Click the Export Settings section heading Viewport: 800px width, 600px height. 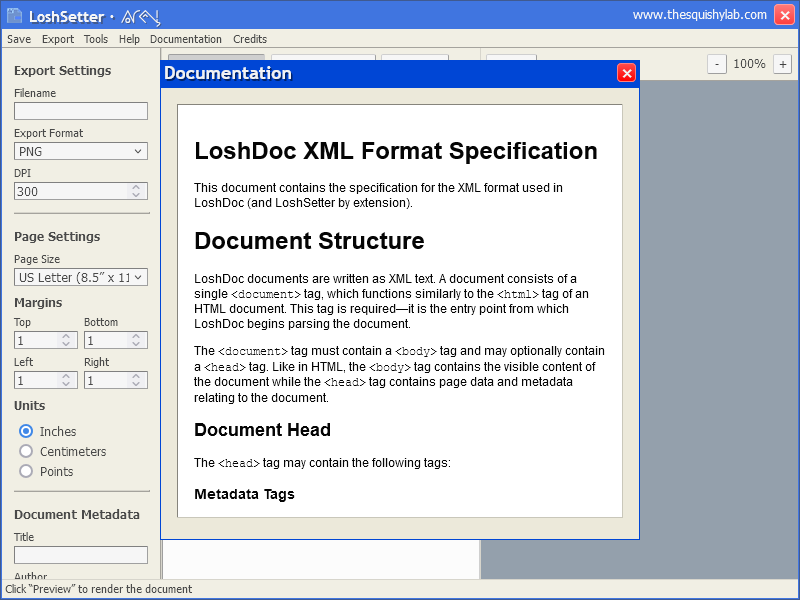coord(63,70)
